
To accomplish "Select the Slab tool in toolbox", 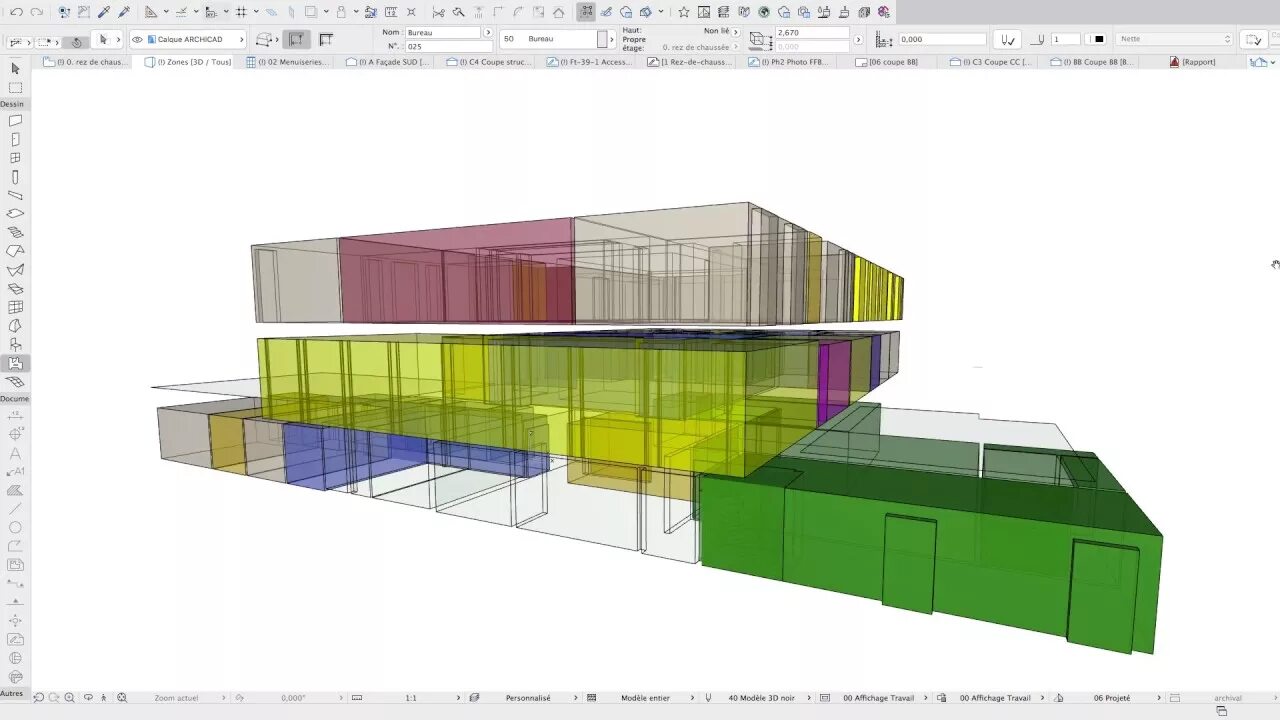I will point(15,214).
